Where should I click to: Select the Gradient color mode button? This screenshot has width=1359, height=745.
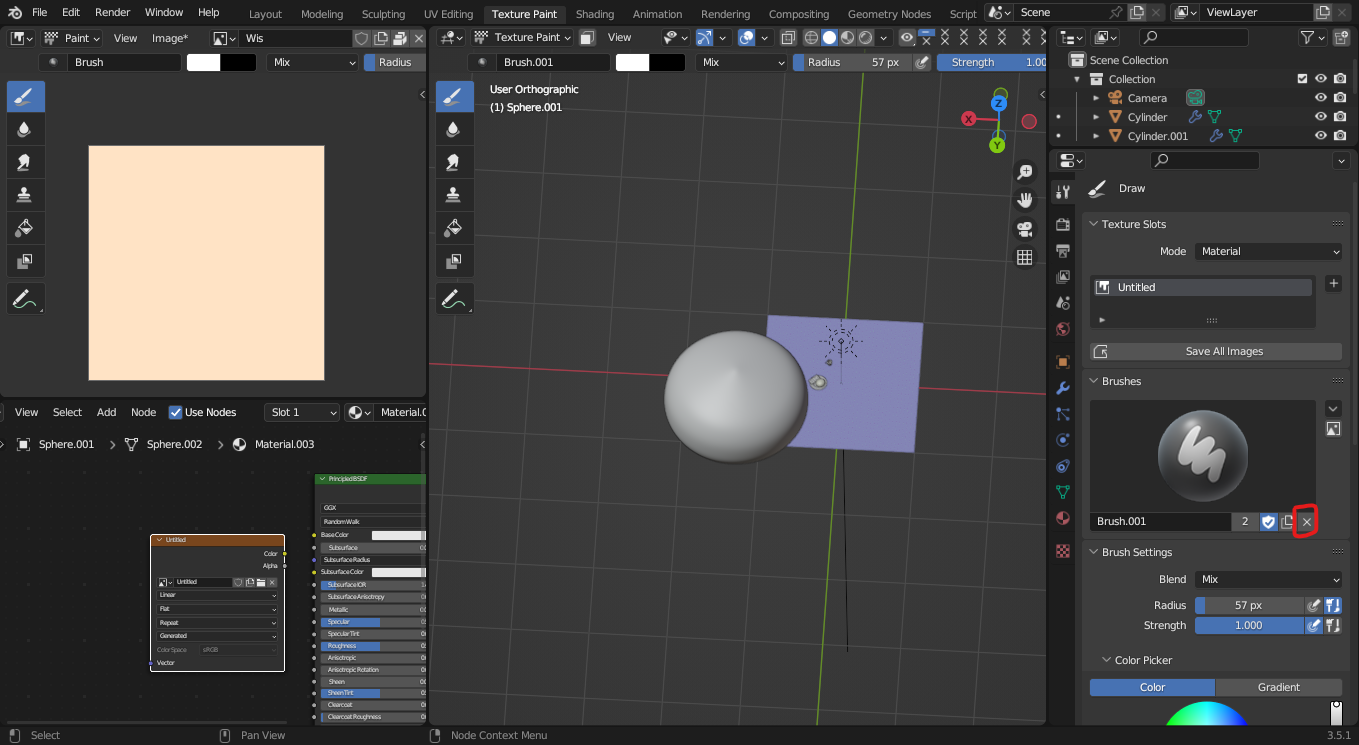point(1279,687)
